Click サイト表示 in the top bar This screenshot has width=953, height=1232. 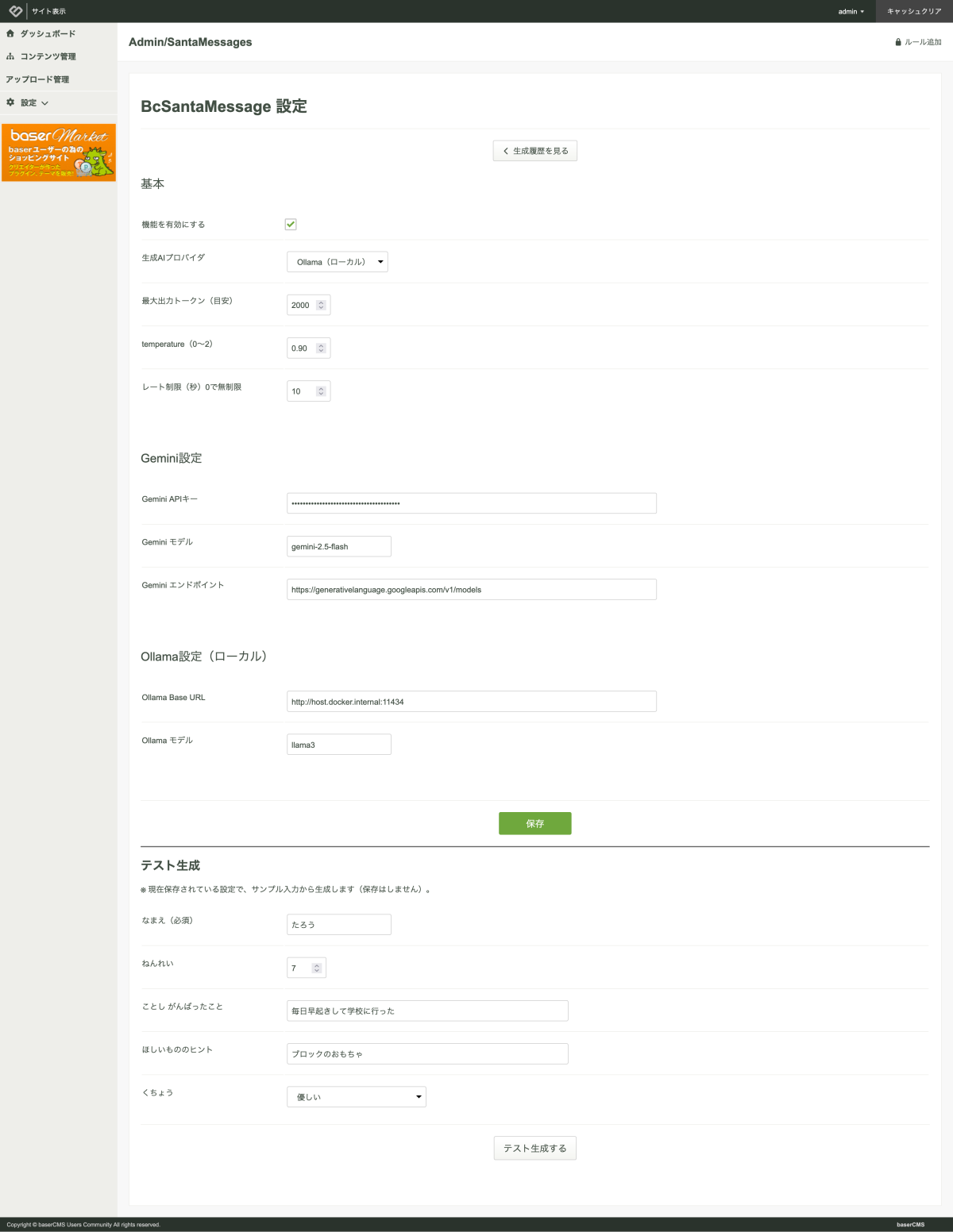[x=48, y=11]
